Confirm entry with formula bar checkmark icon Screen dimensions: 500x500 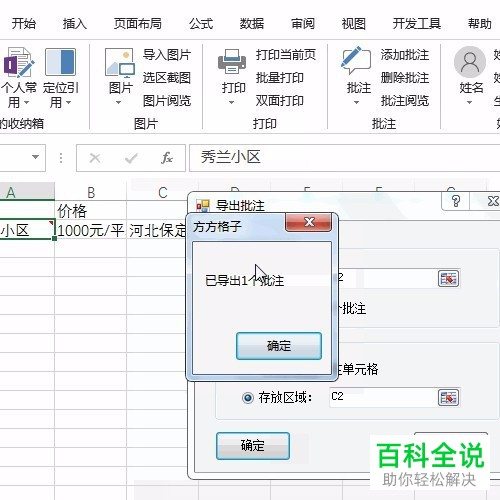coord(131,158)
